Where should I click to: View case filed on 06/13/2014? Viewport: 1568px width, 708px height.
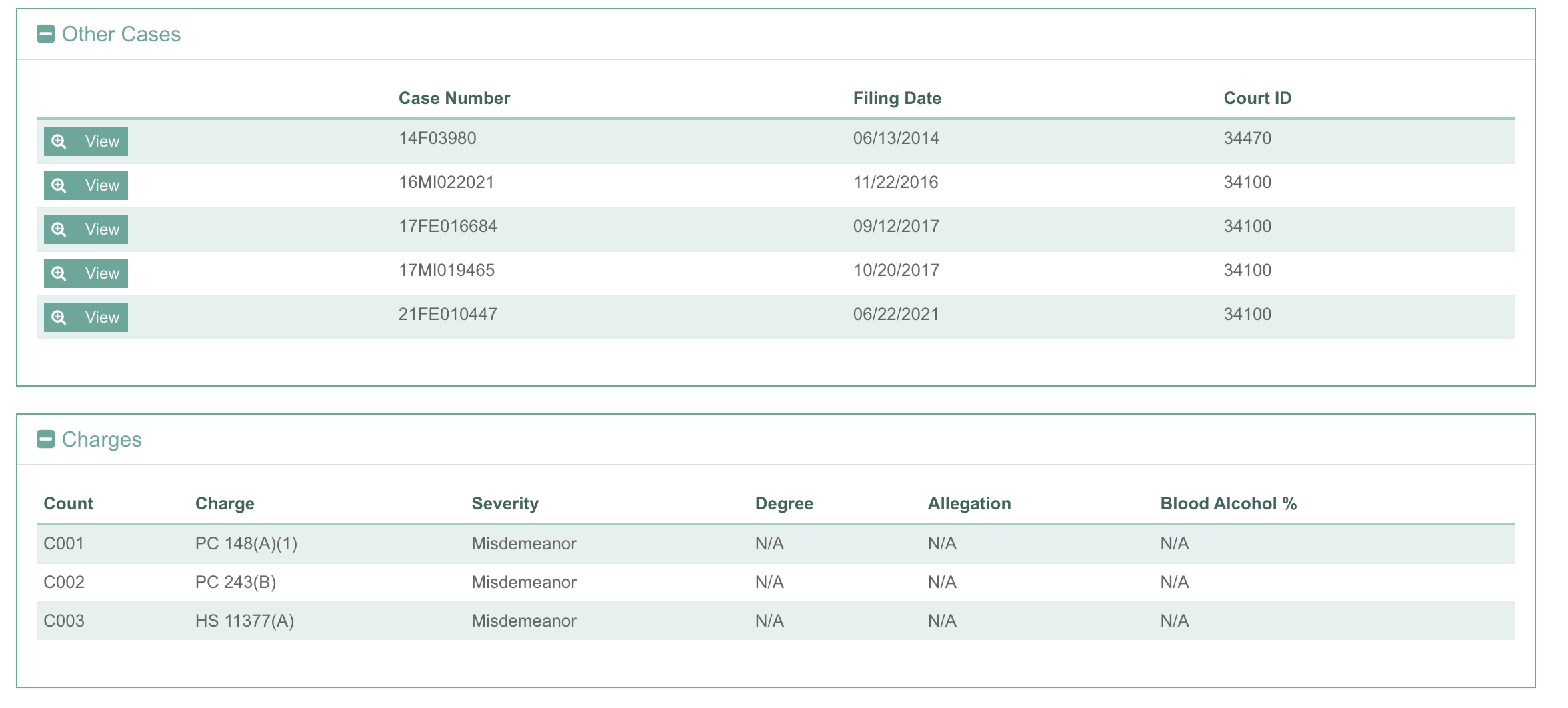(86, 141)
